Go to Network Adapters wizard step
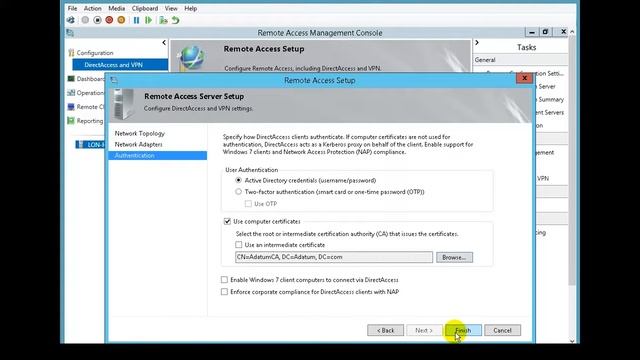 pos(138,144)
